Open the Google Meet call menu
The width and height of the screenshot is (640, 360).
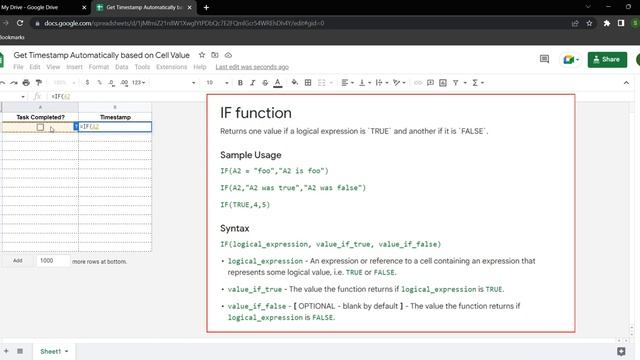click(571, 60)
